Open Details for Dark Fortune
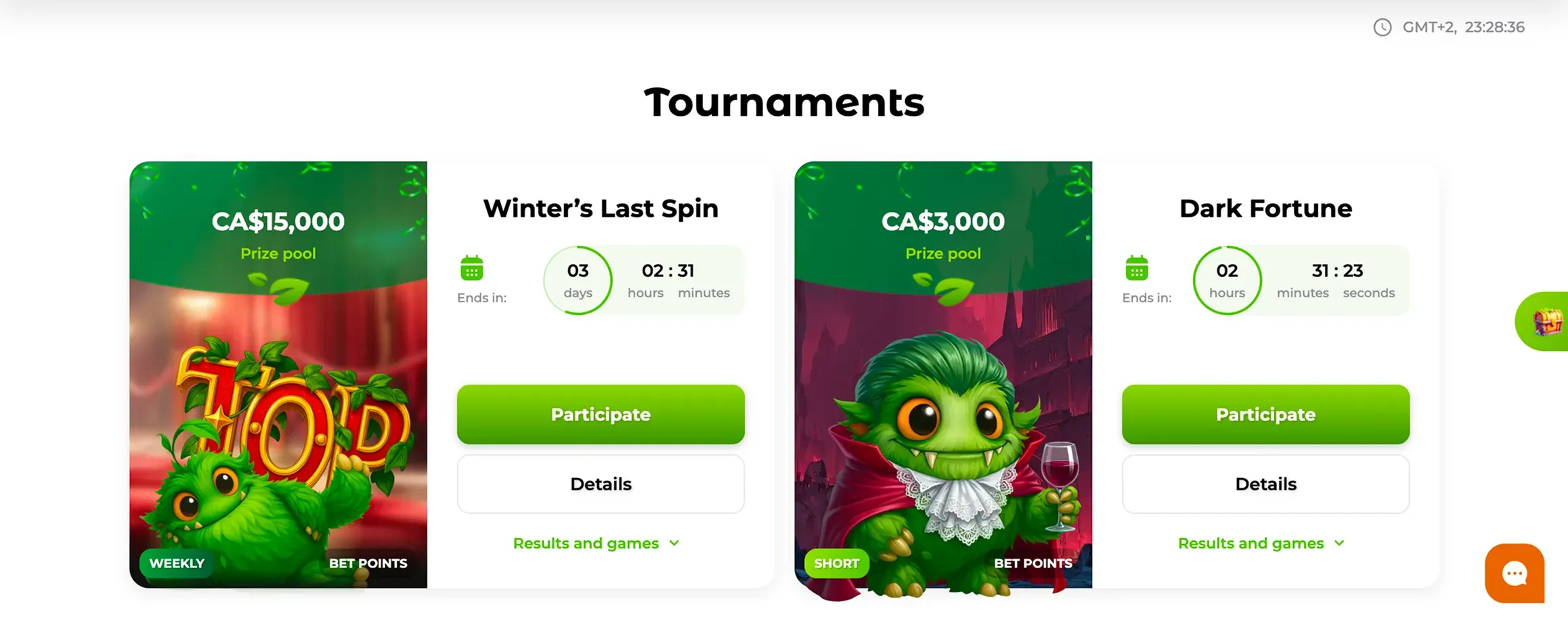Viewport: 1568px width, 623px height. tap(1265, 484)
